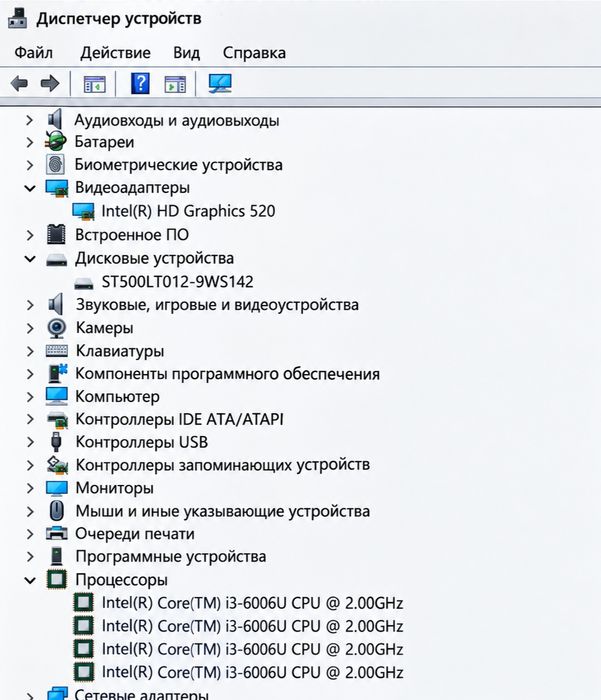Click the action pane toolbar icon

click(x=175, y=84)
